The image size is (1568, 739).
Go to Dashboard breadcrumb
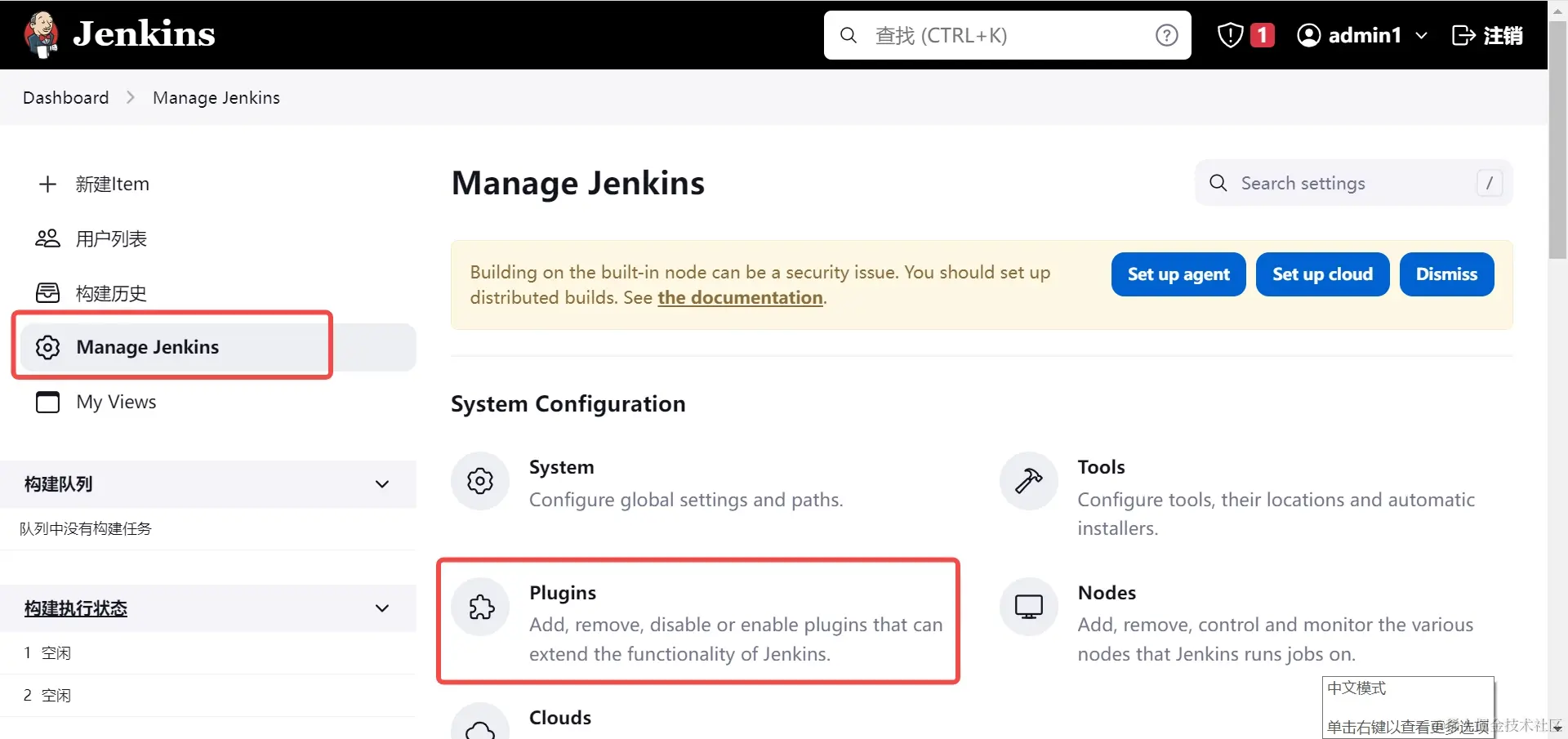pyautogui.click(x=65, y=97)
